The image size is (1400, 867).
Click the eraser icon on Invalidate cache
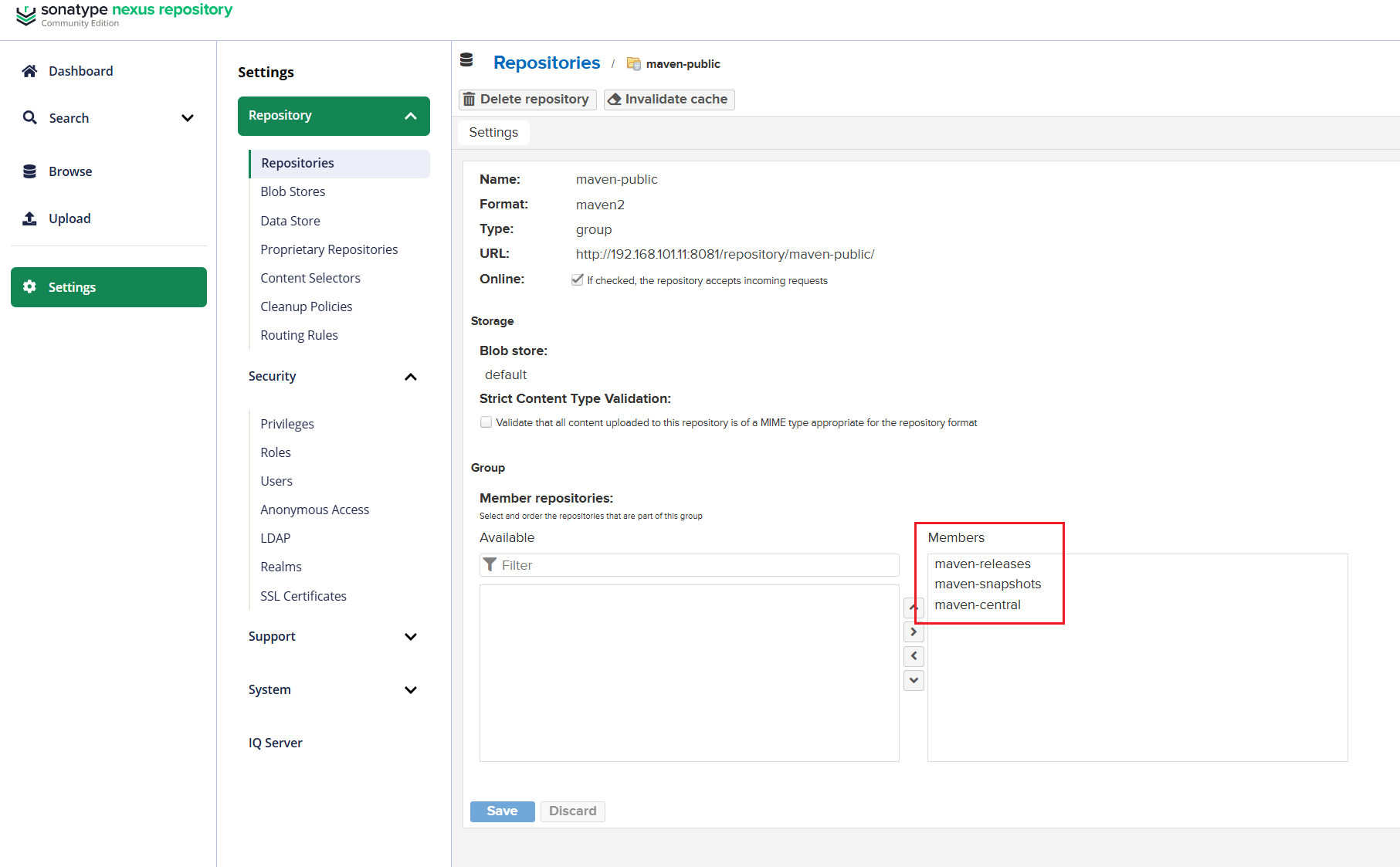click(x=615, y=100)
